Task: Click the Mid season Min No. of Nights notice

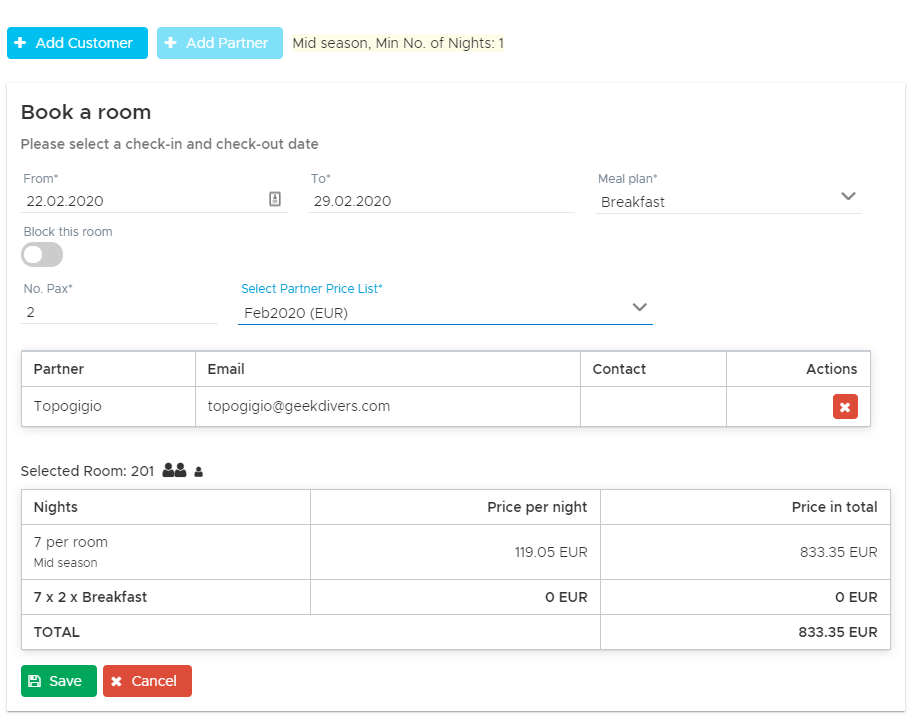Action: click(x=398, y=43)
